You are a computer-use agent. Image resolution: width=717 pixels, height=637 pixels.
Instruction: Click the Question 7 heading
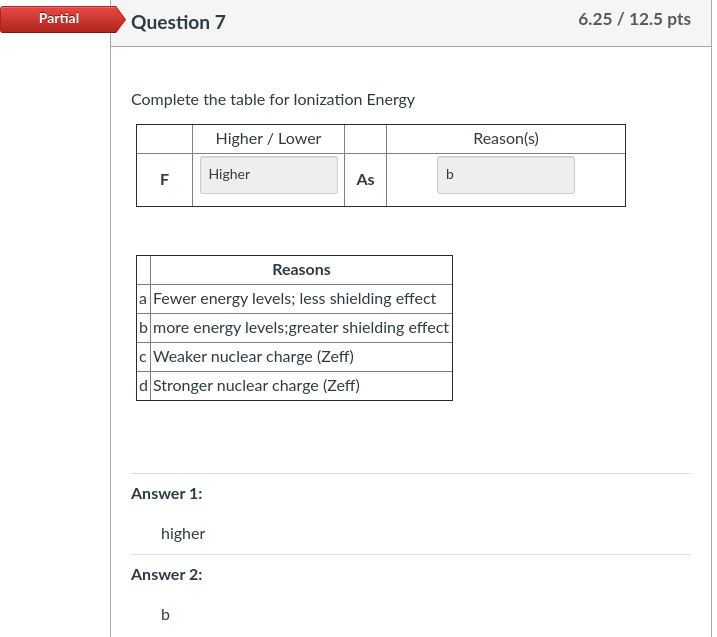coord(171,22)
